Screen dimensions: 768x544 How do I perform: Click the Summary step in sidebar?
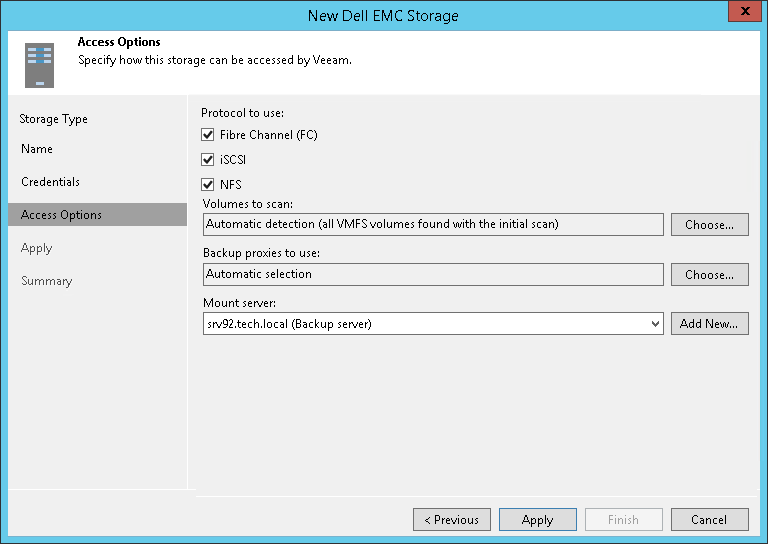(47, 281)
